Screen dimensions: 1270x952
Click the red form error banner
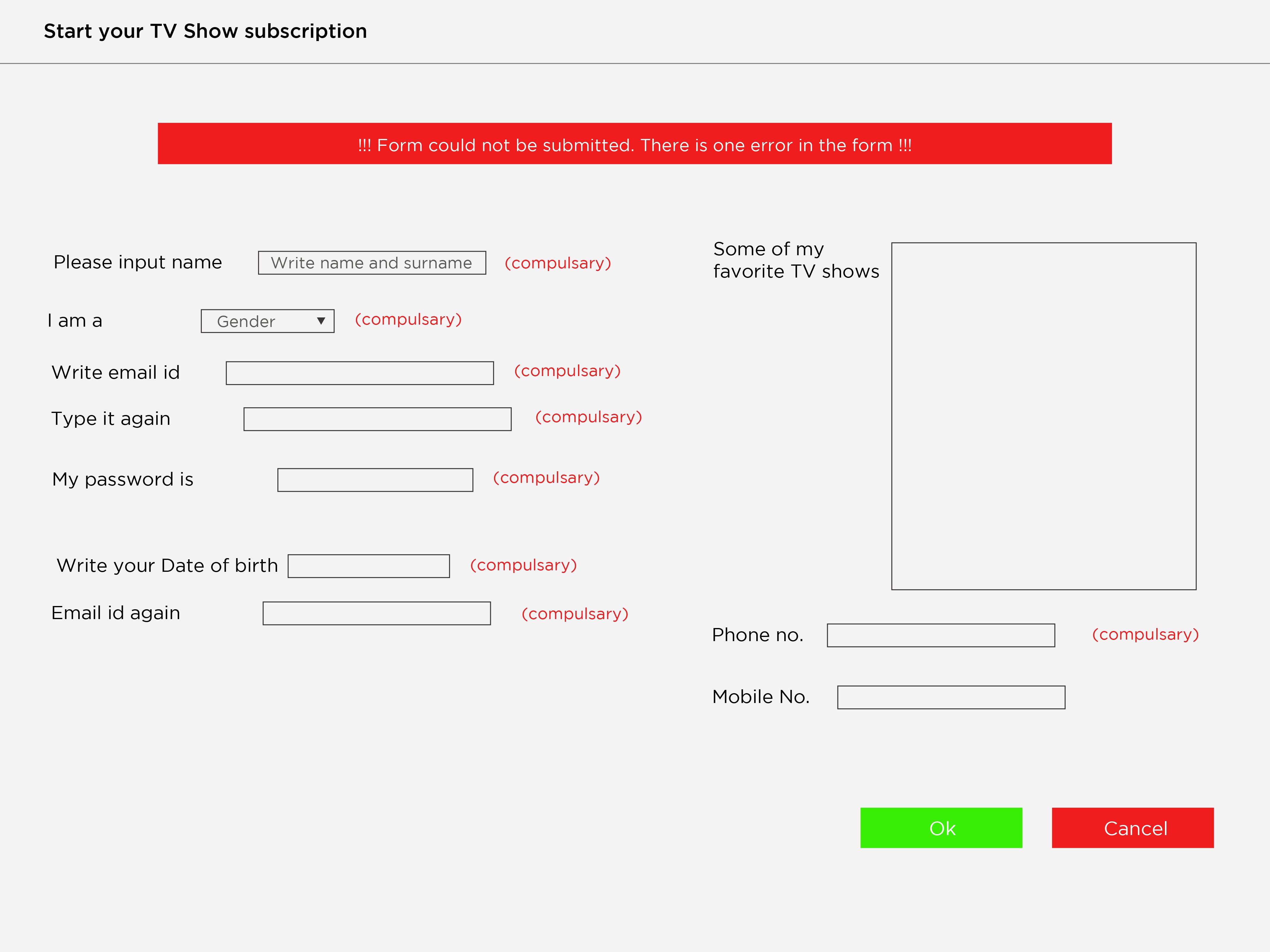tap(635, 143)
